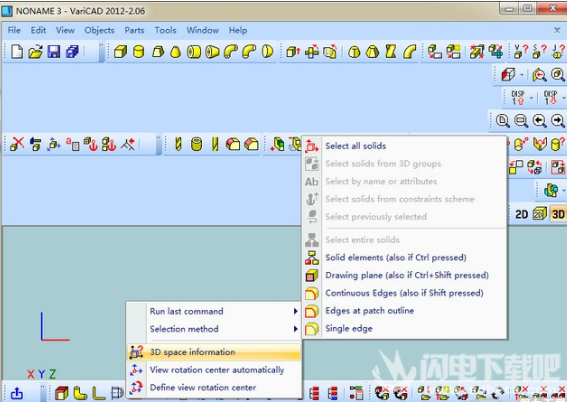This screenshot has height=402, width=567.
Task: Click the red anchor constraint icon
Action: click(91, 144)
